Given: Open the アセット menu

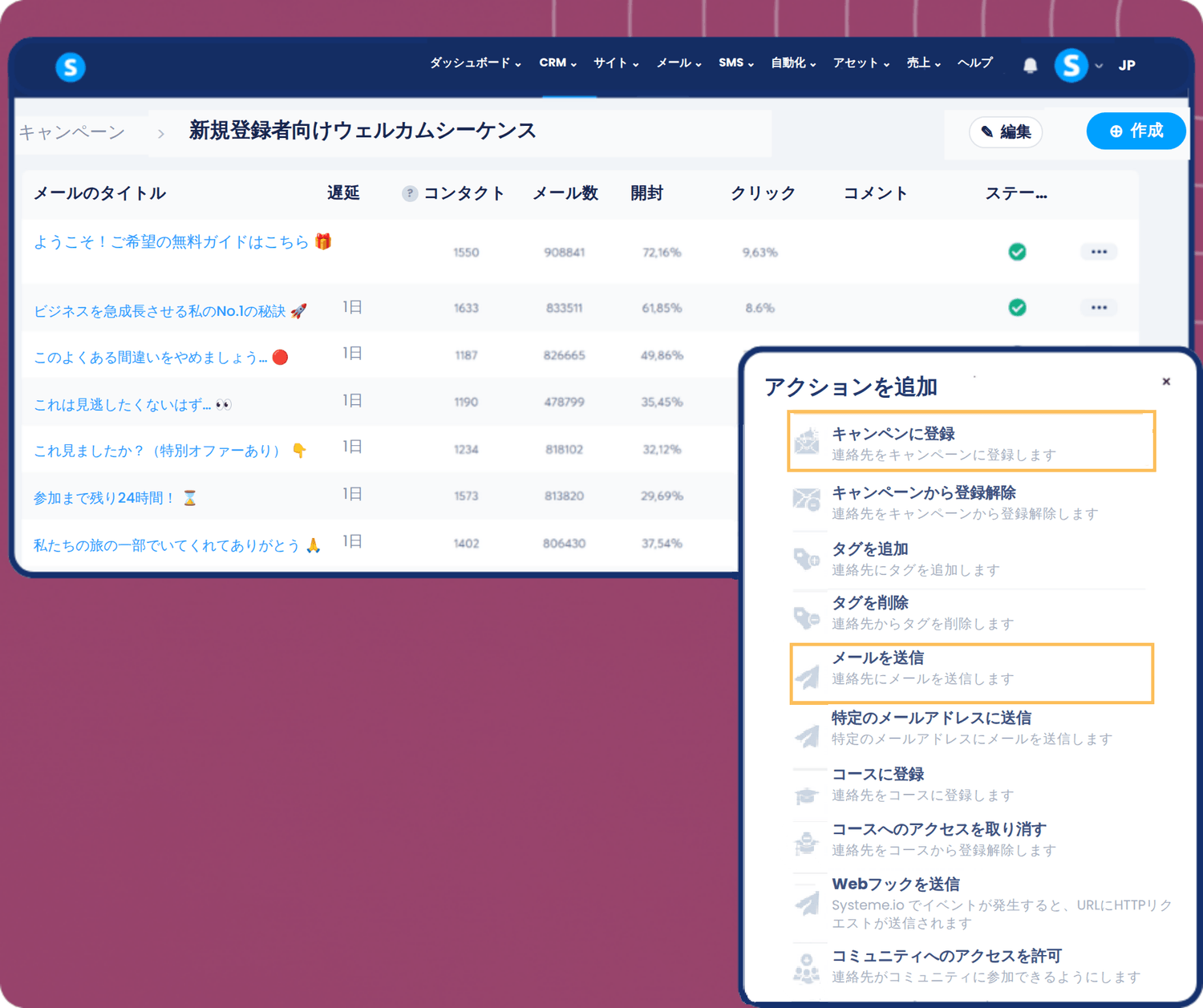Looking at the screenshot, I should tap(861, 63).
